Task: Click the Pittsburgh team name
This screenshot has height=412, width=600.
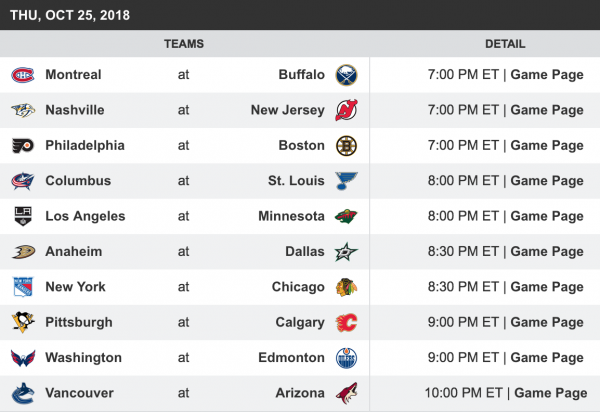Action: click(x=78, y=323)
